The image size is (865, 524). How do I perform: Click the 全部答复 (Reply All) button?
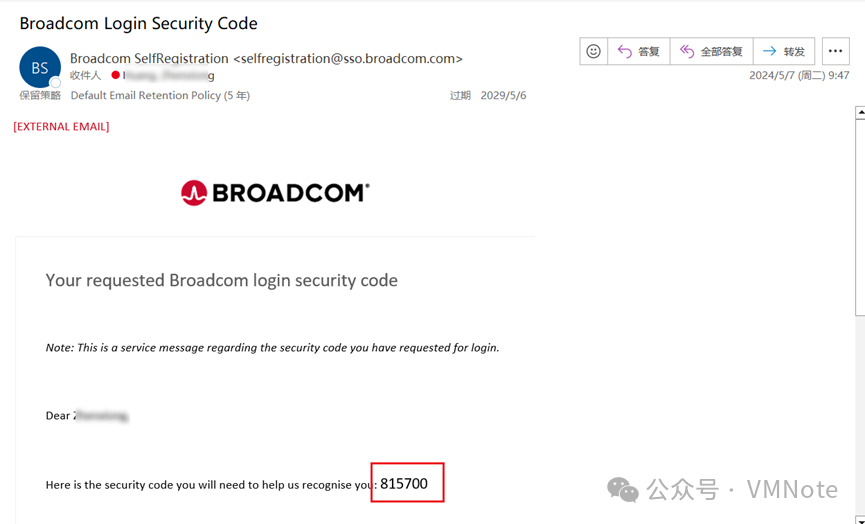click(711, 51)
